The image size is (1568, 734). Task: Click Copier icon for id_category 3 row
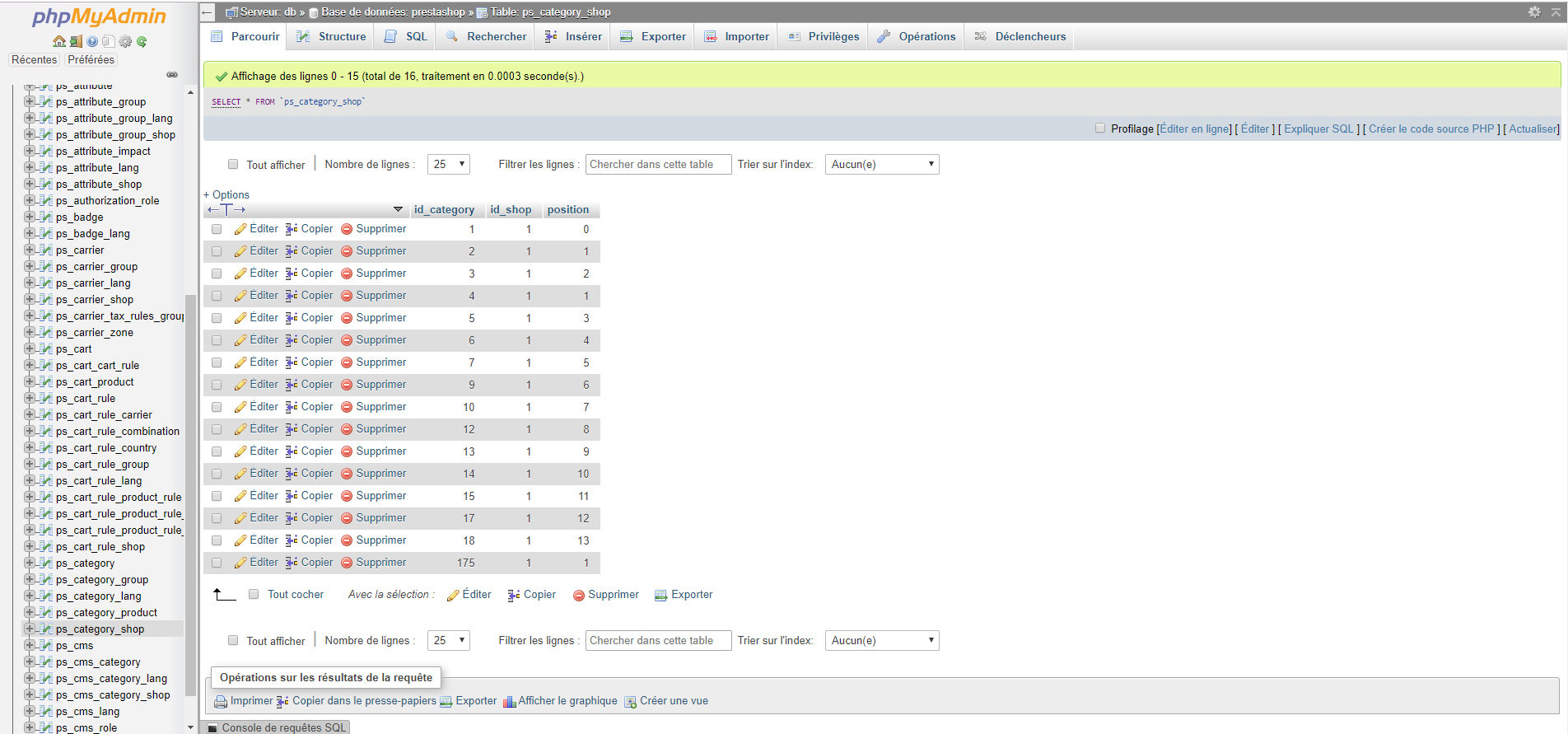point(292,273)
